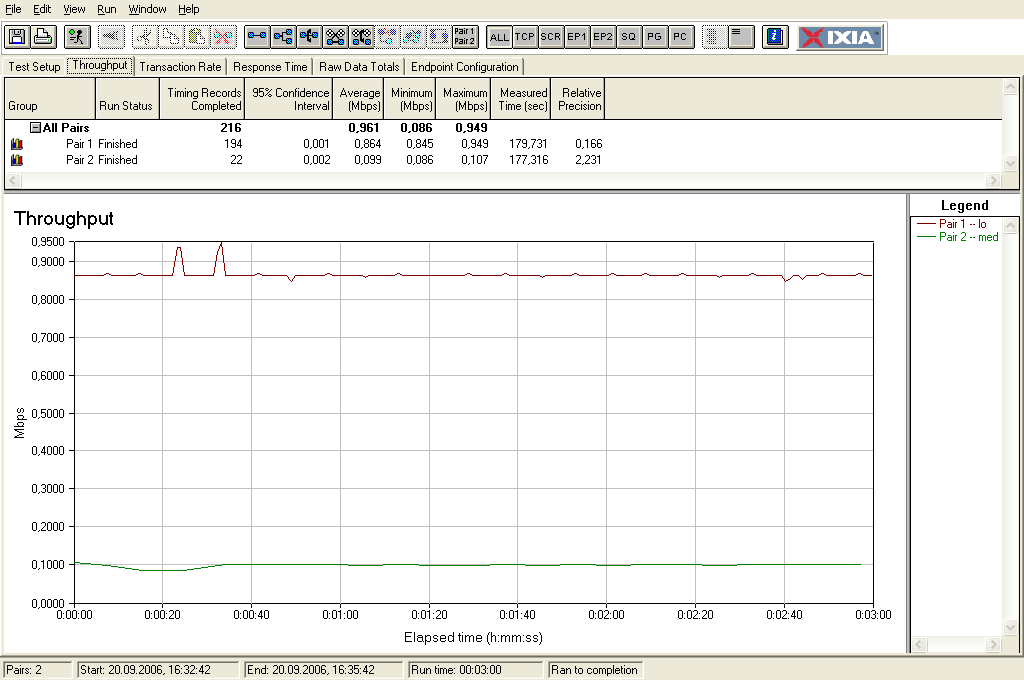Toggle the EP1 filter button

[x=577, y=37]
